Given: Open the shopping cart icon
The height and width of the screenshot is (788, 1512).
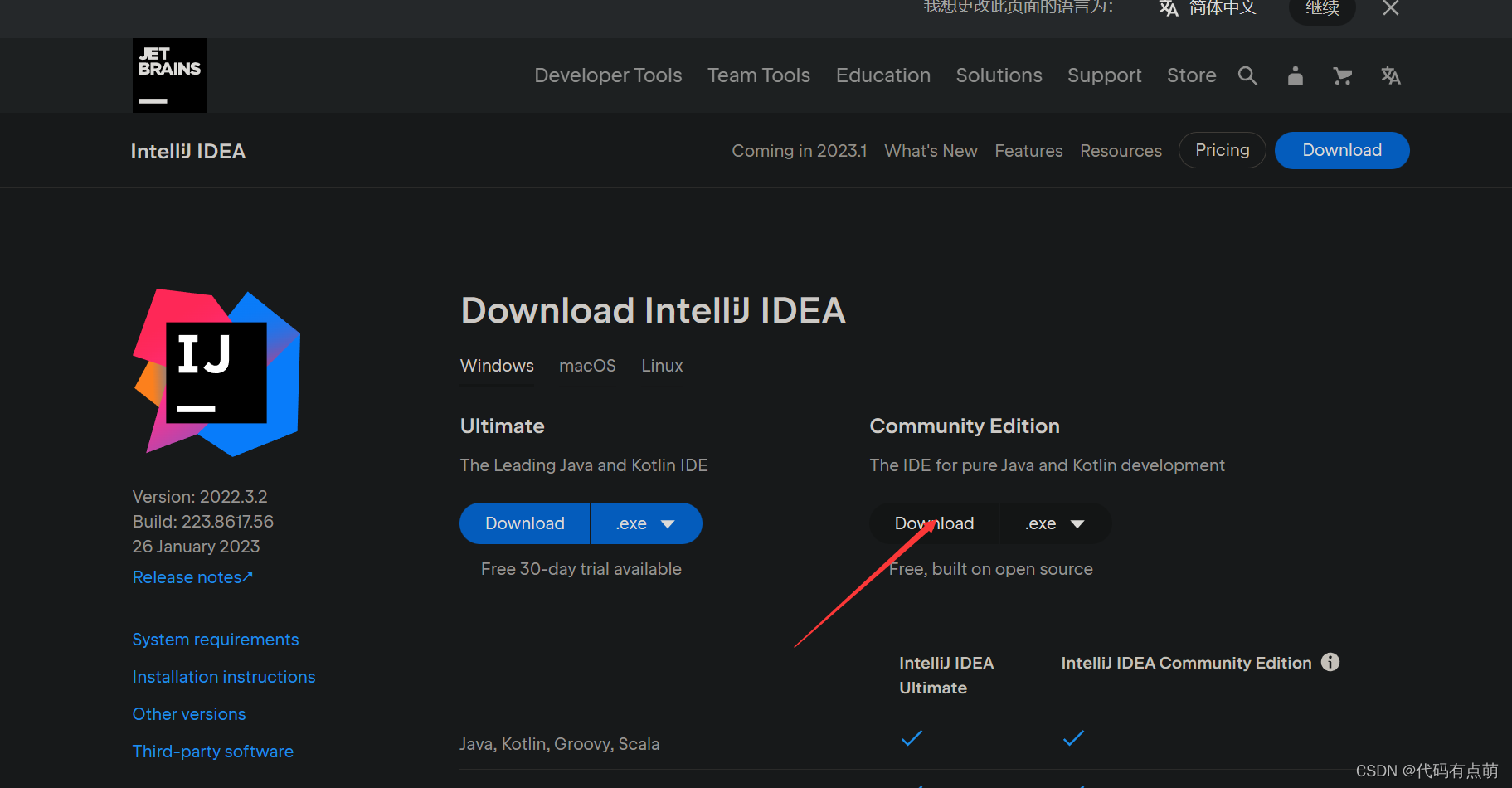Looking at the screenshot, I should click(1343, 75).
